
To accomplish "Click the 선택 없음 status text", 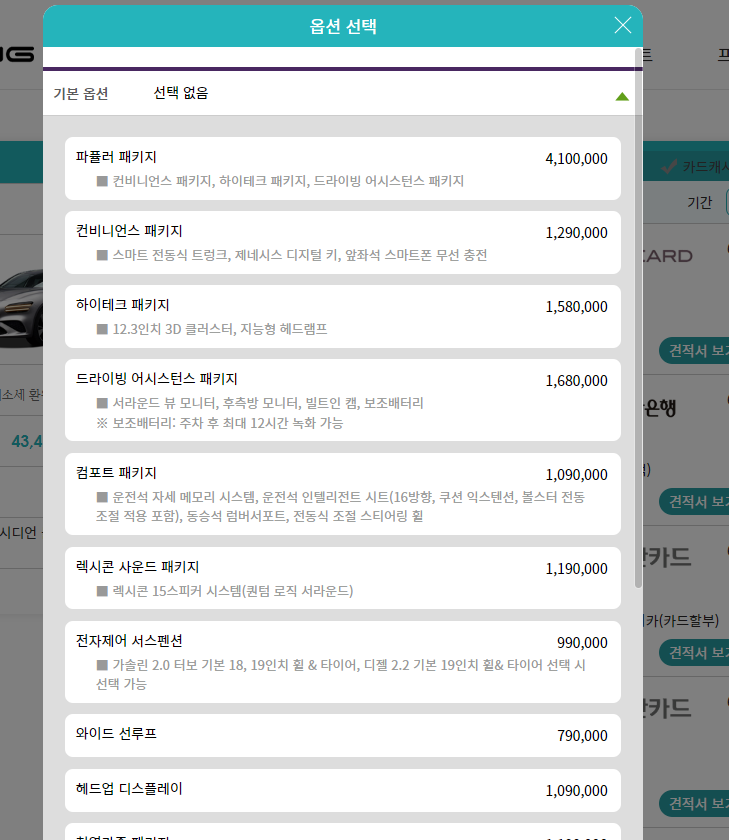I will pyautogui.click(x=181, y=93).
